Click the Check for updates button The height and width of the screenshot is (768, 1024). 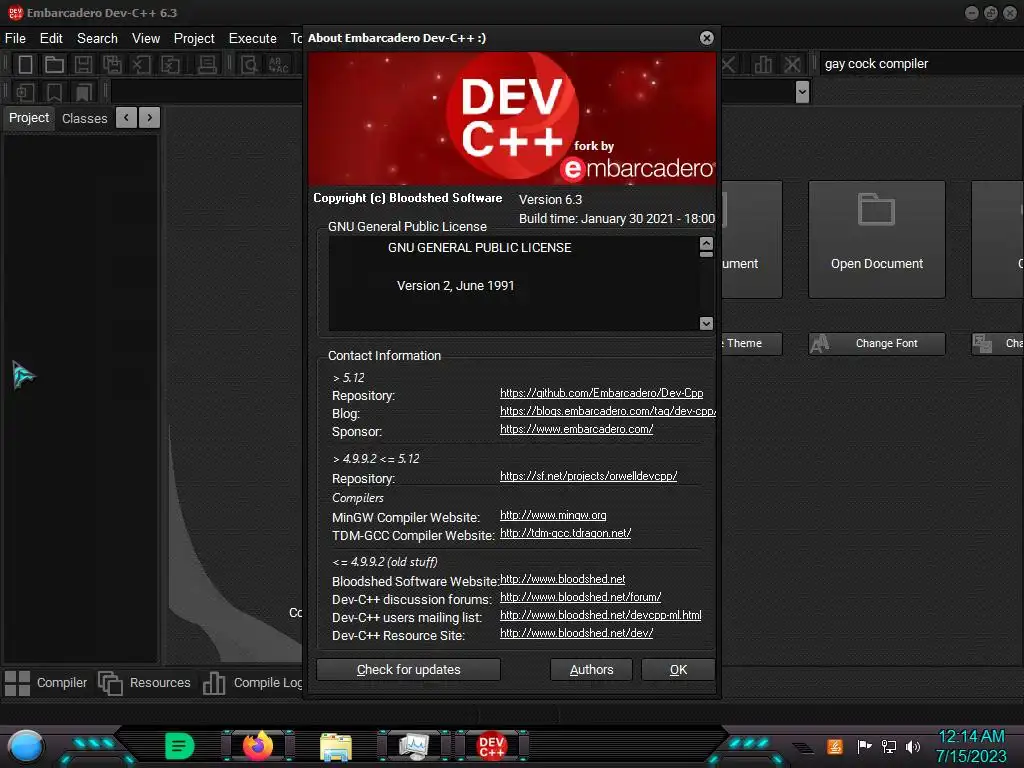(408, 670)
